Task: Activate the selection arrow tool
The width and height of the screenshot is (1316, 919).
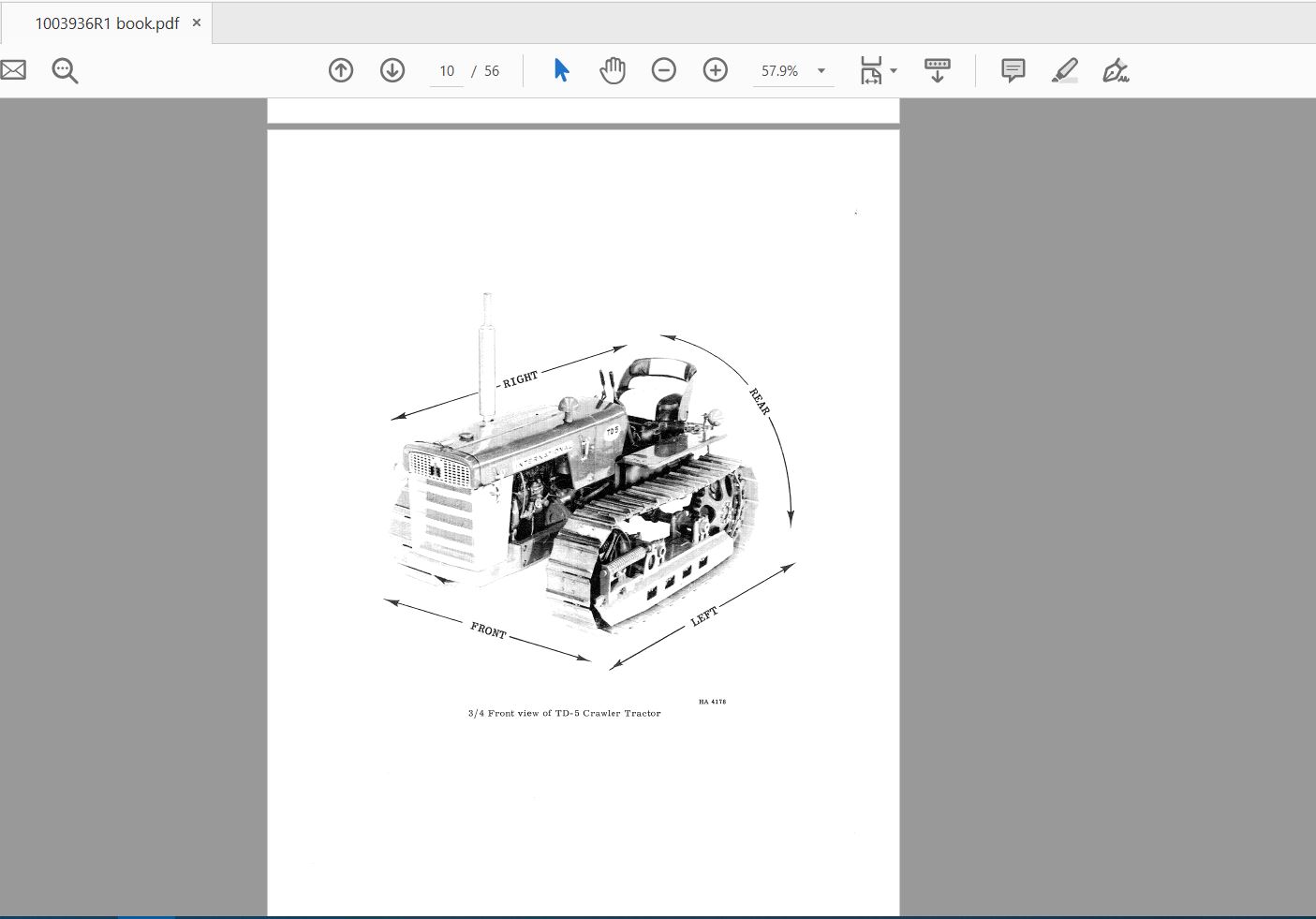Action: click(x=561, y=70)
